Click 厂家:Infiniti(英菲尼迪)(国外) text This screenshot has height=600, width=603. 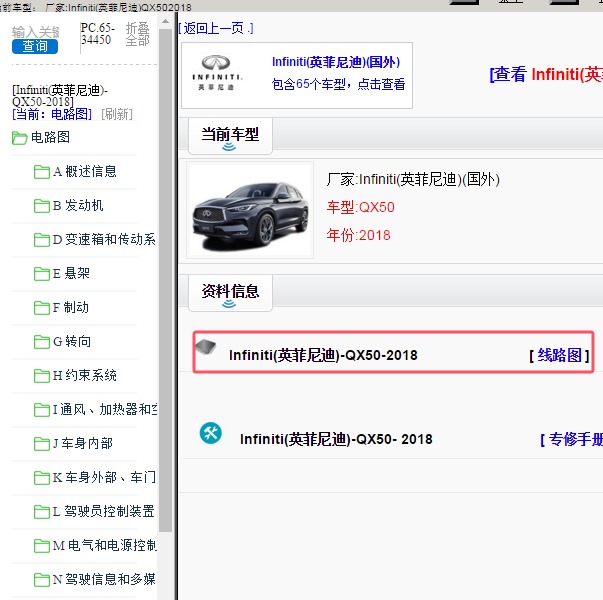coord(413,180)
